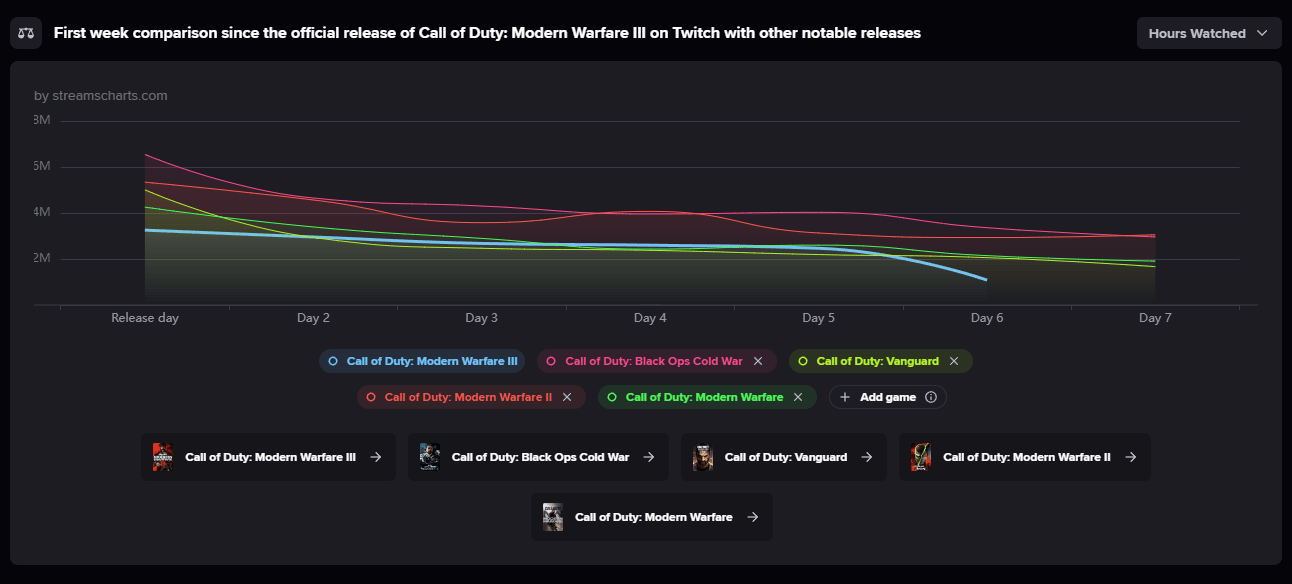Open the Call of Duty: Modern Warfare link card
This screenshot has width=1292, height=584.
coord(652,517)
